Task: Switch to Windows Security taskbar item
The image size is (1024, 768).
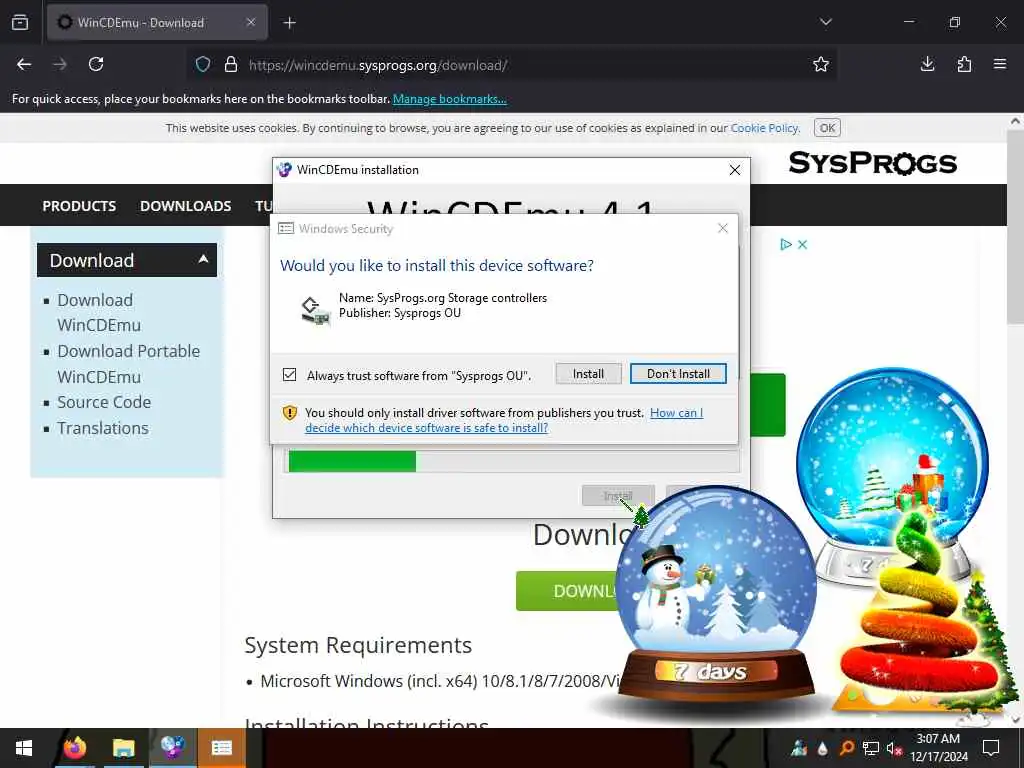Action: 221,748
